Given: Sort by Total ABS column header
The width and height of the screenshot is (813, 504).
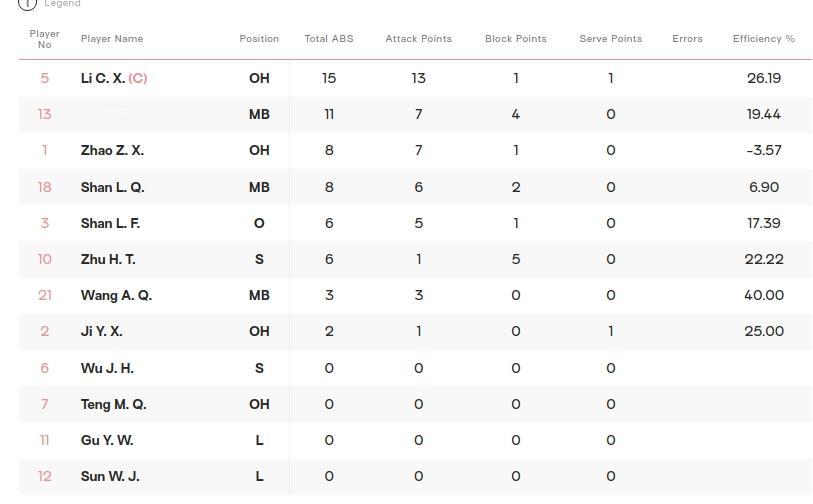Looking at the screenshot, I should click(329, 39).
